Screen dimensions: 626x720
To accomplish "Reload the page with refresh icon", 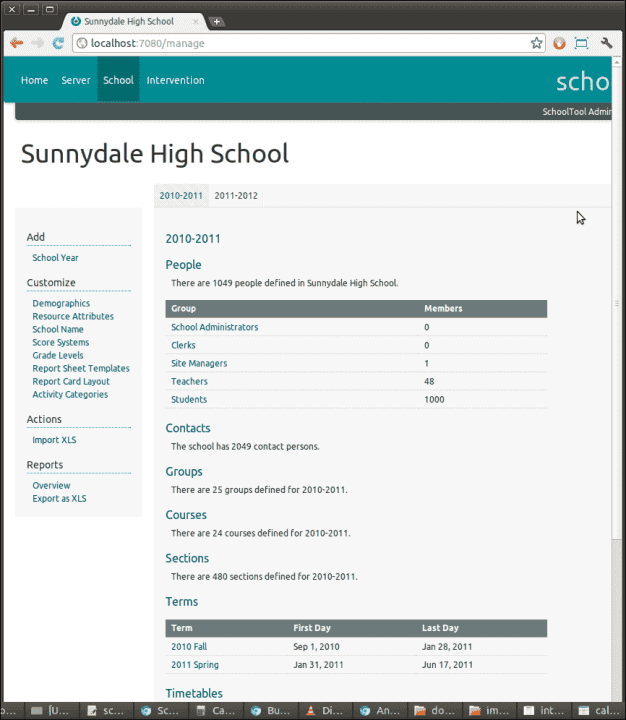I will [x=58, y=43].
